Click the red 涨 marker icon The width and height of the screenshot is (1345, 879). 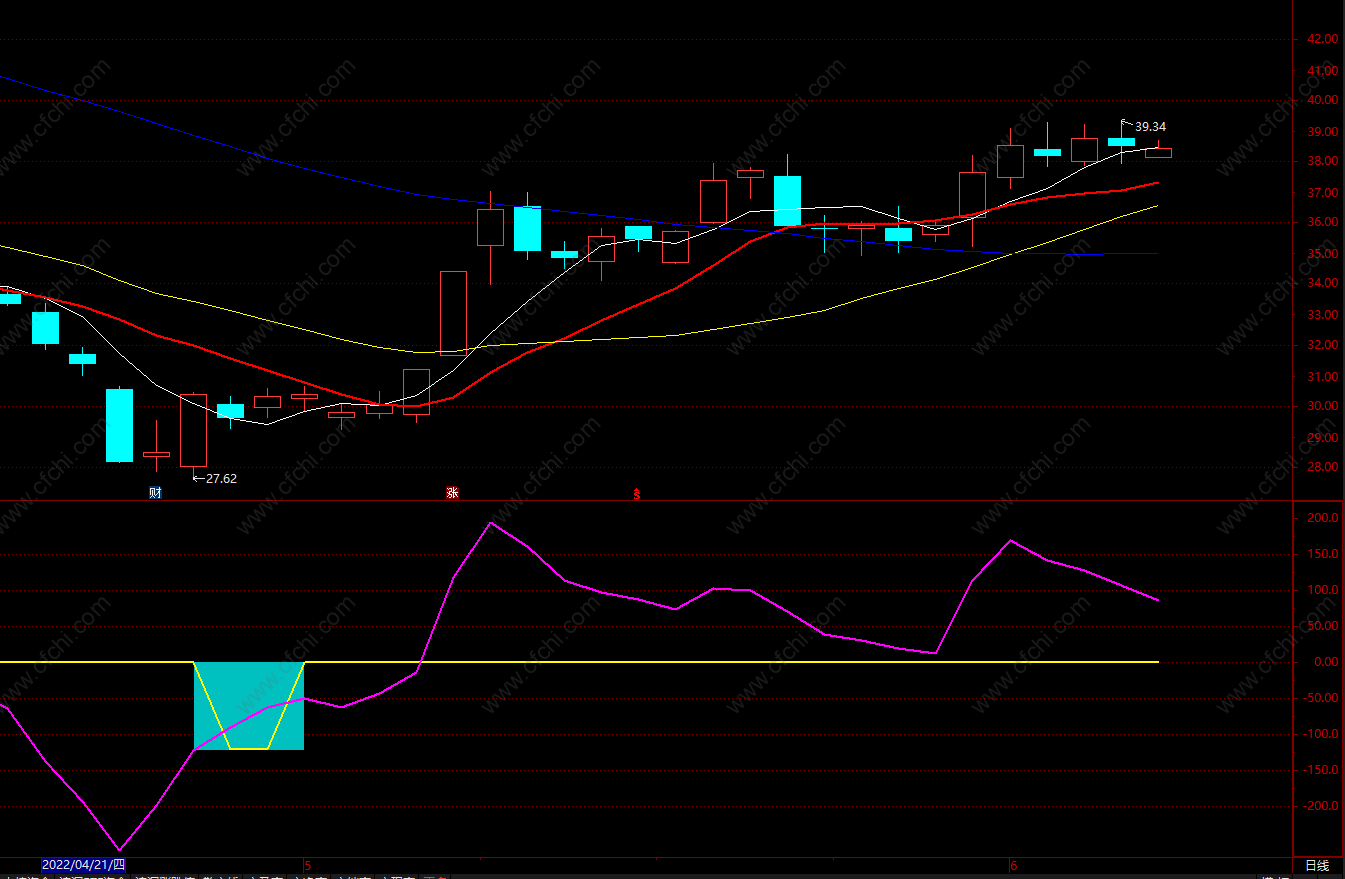[452, 493]
